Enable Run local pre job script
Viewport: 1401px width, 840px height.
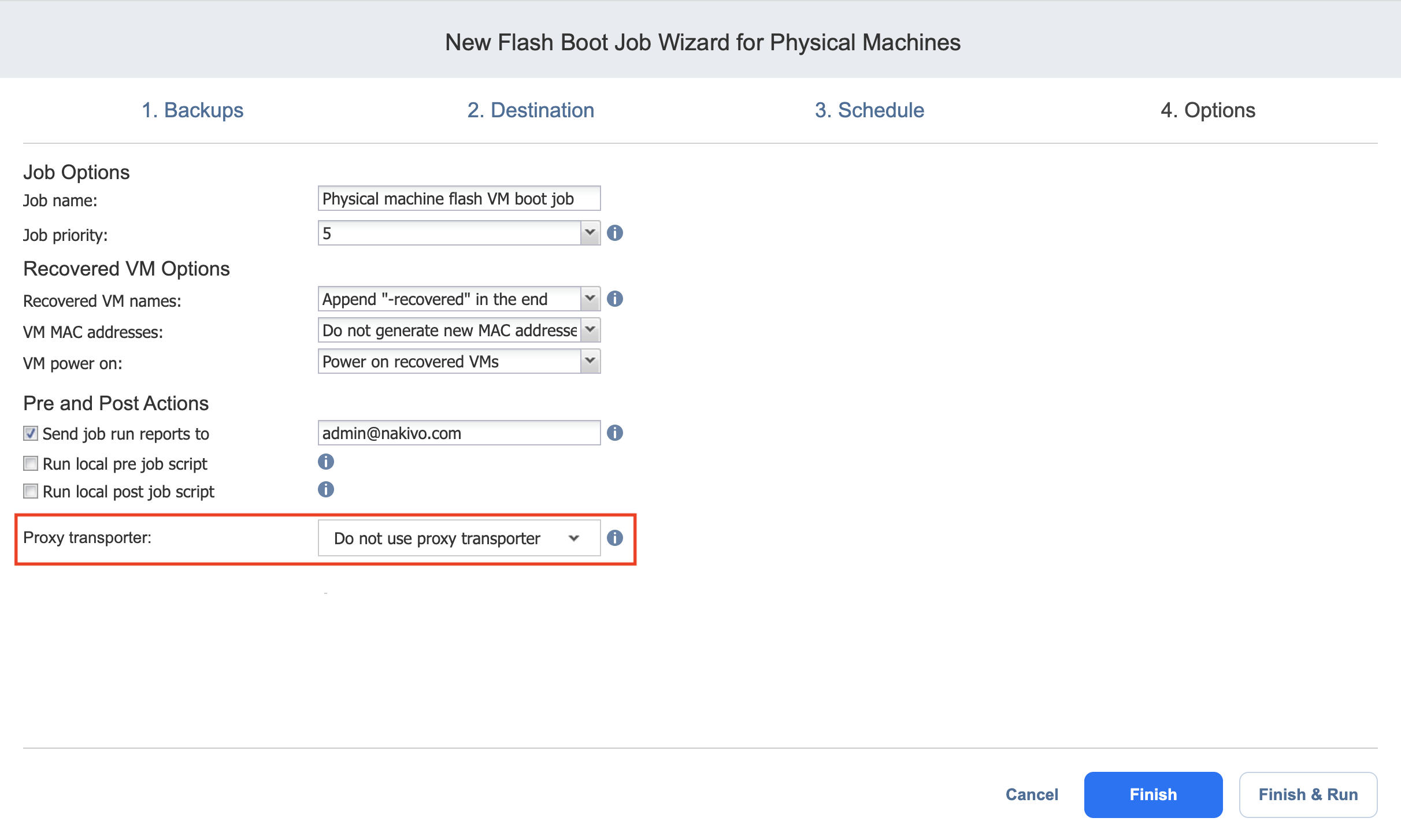[x=31, y=463]
